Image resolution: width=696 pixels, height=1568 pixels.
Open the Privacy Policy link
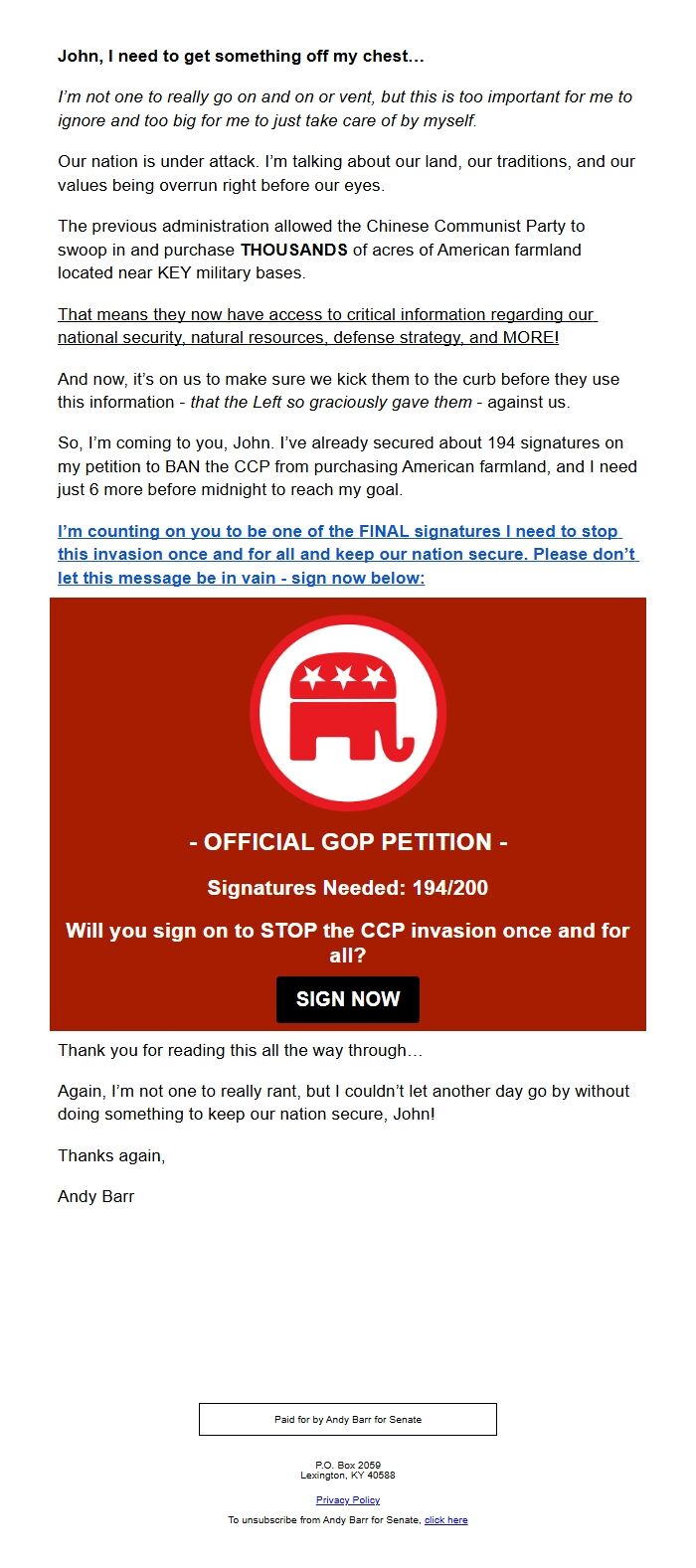(x=347, y=1499)
